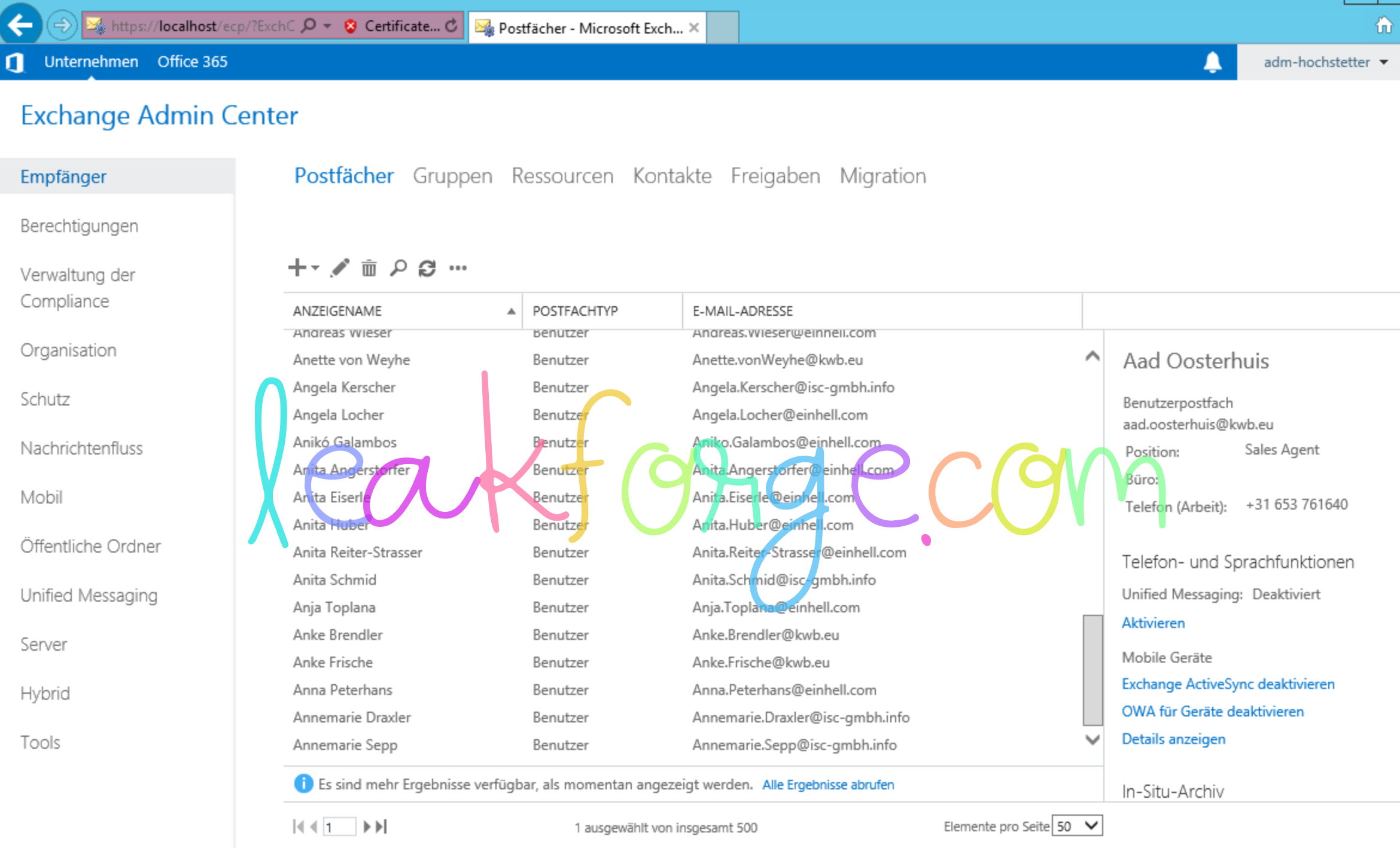Click the browser back arrow button
Viewport: 1400px width, 848px height.
point(21,25)
